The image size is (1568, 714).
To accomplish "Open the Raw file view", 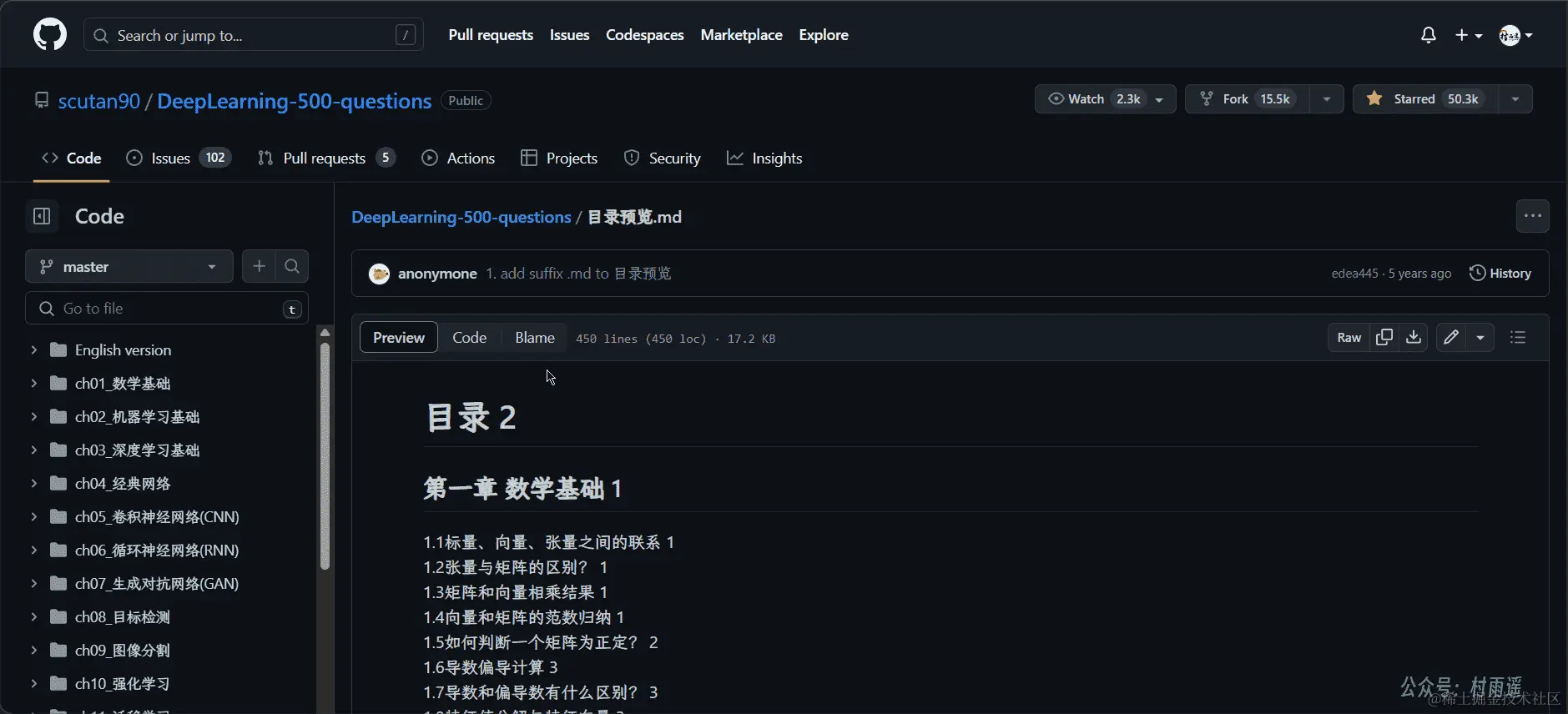I will tap(1349, 337).
